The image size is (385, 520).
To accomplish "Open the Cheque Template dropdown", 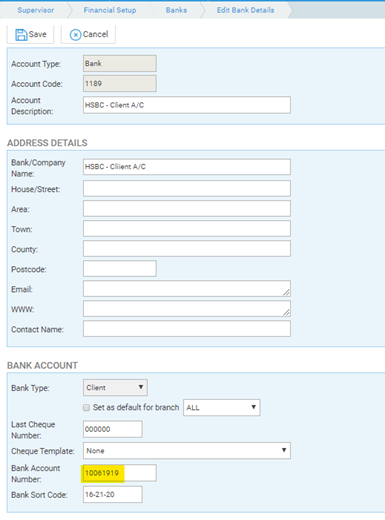I will 187,451.
